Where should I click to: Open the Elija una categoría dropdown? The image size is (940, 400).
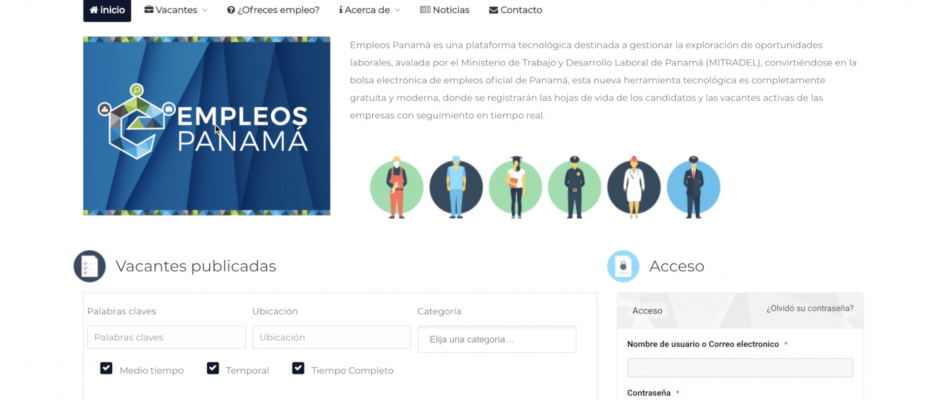tap(497, 339)
